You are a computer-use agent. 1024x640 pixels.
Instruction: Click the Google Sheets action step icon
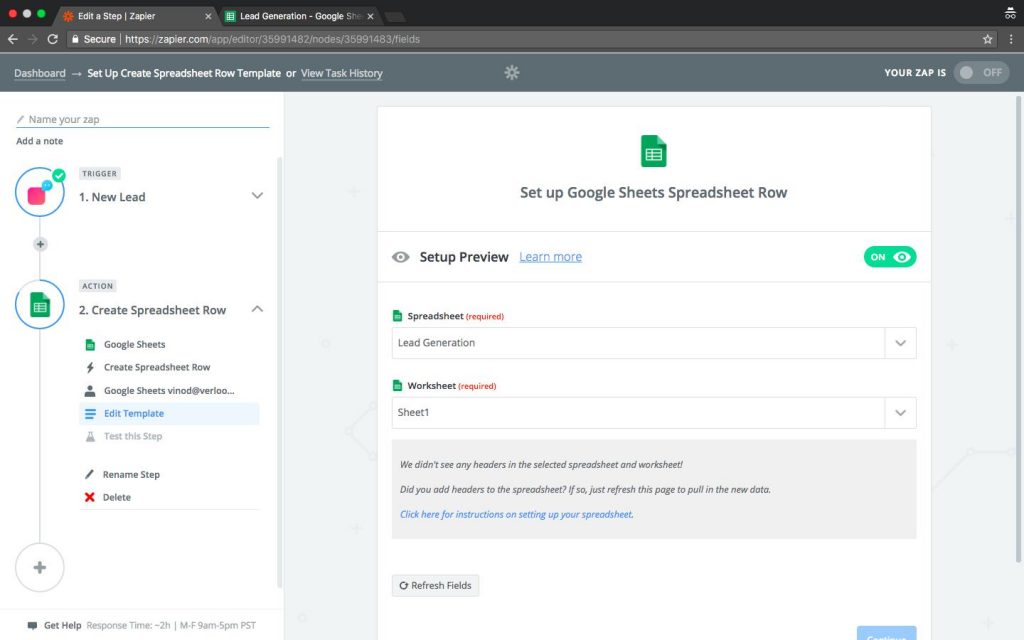(x=40, y=304)
